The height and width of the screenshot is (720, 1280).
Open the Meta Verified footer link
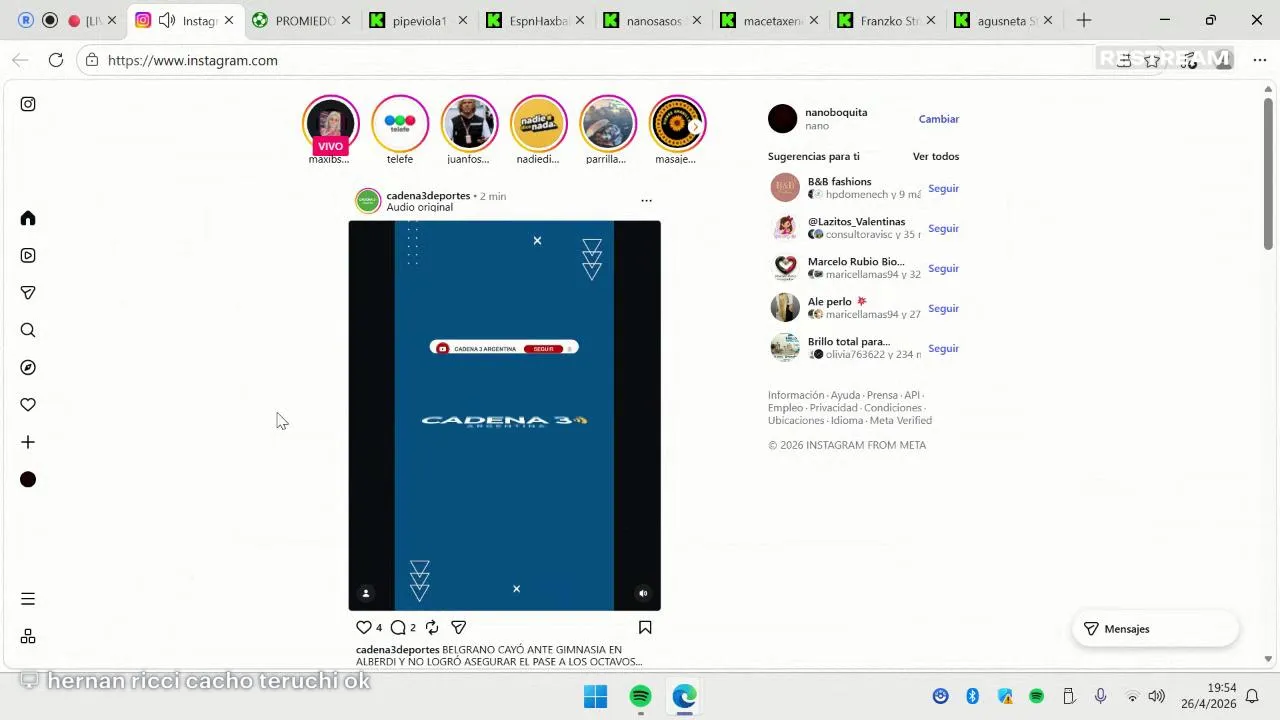(901, 421)
